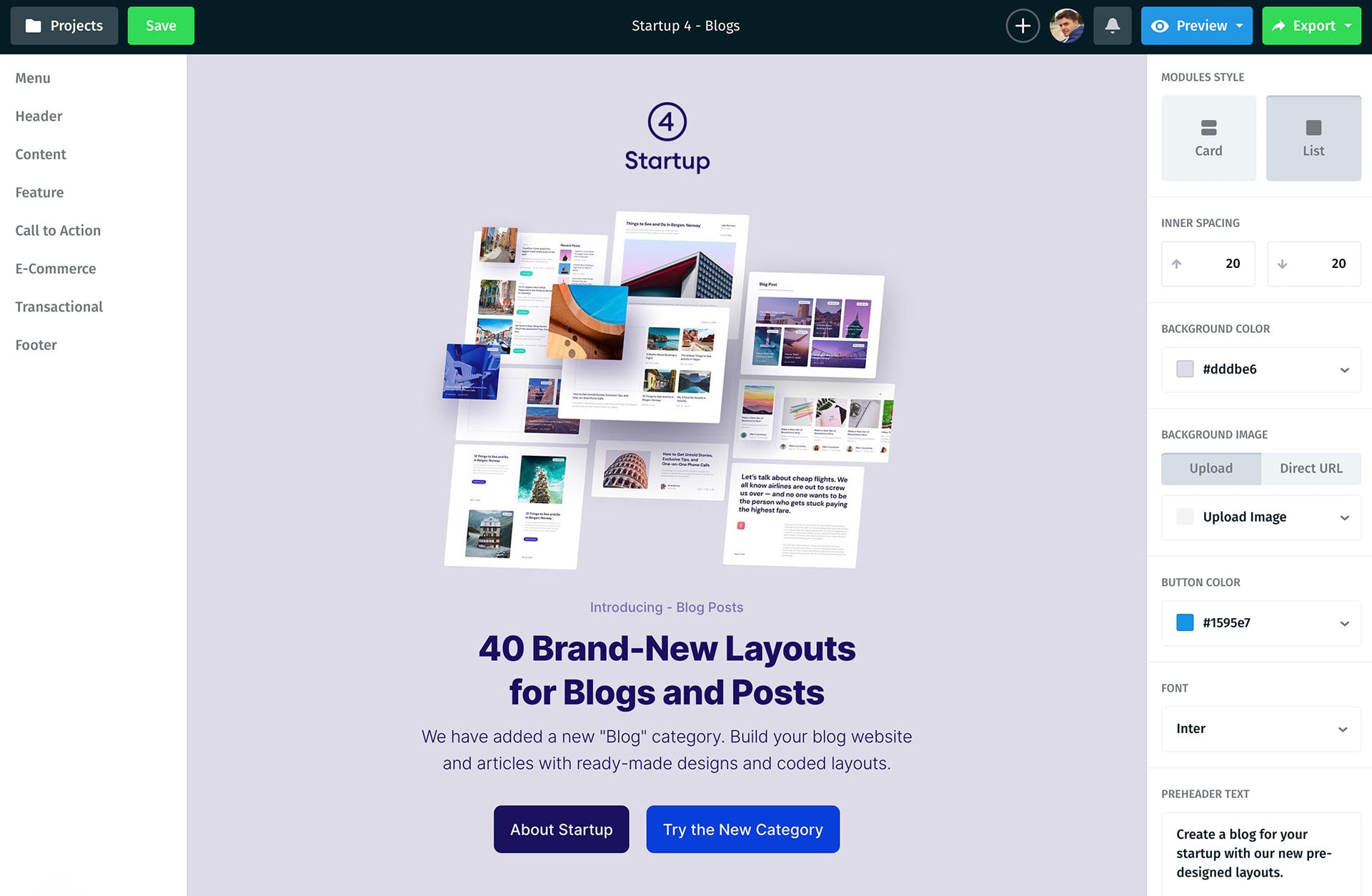The height and width of the screenshot is (896, 1372).
Task: Click the inner spacing upper stepper arrow
Action: [x=1177, y=264]
